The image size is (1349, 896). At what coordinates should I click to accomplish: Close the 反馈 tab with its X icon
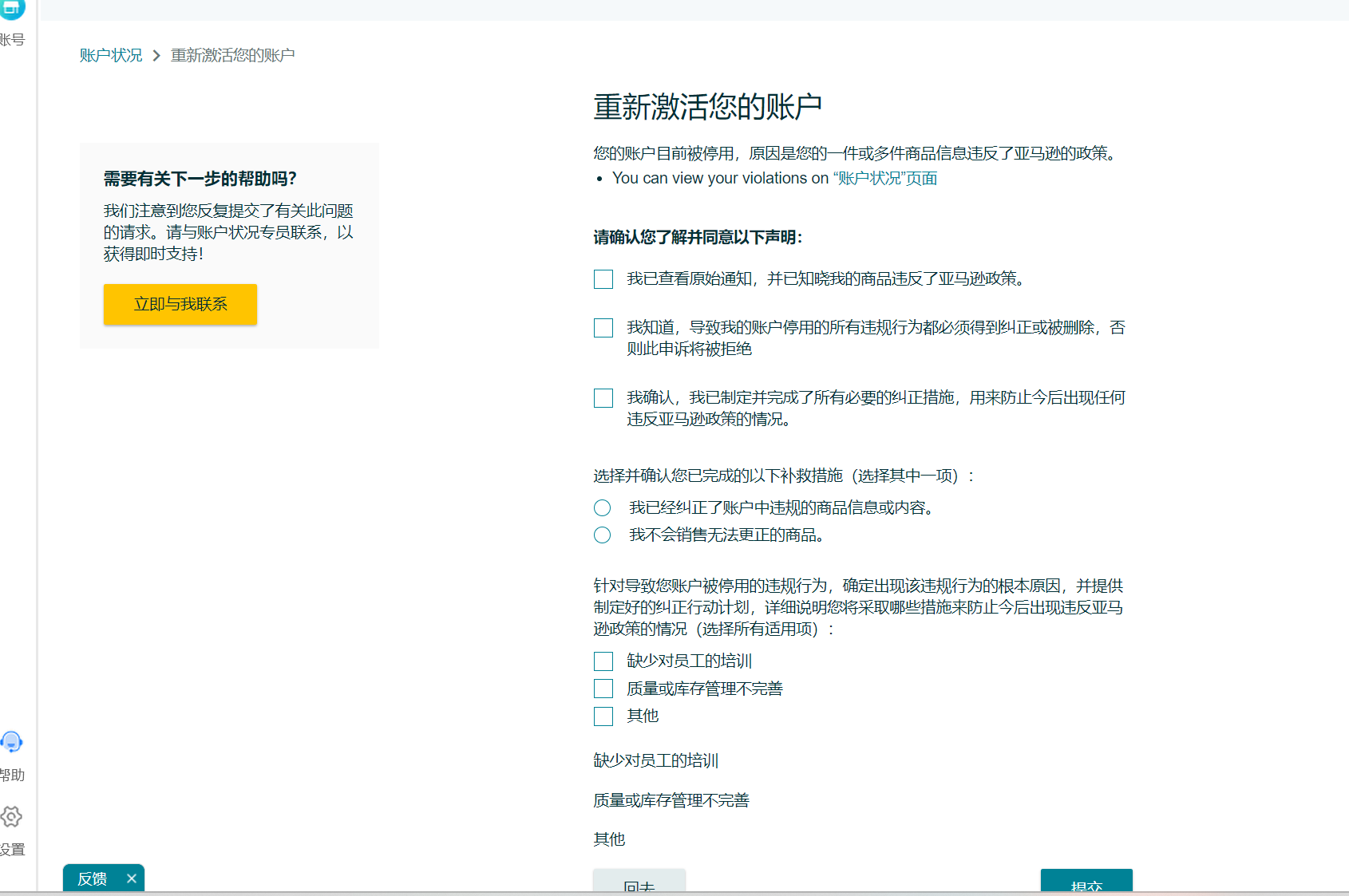coord(132,878)
